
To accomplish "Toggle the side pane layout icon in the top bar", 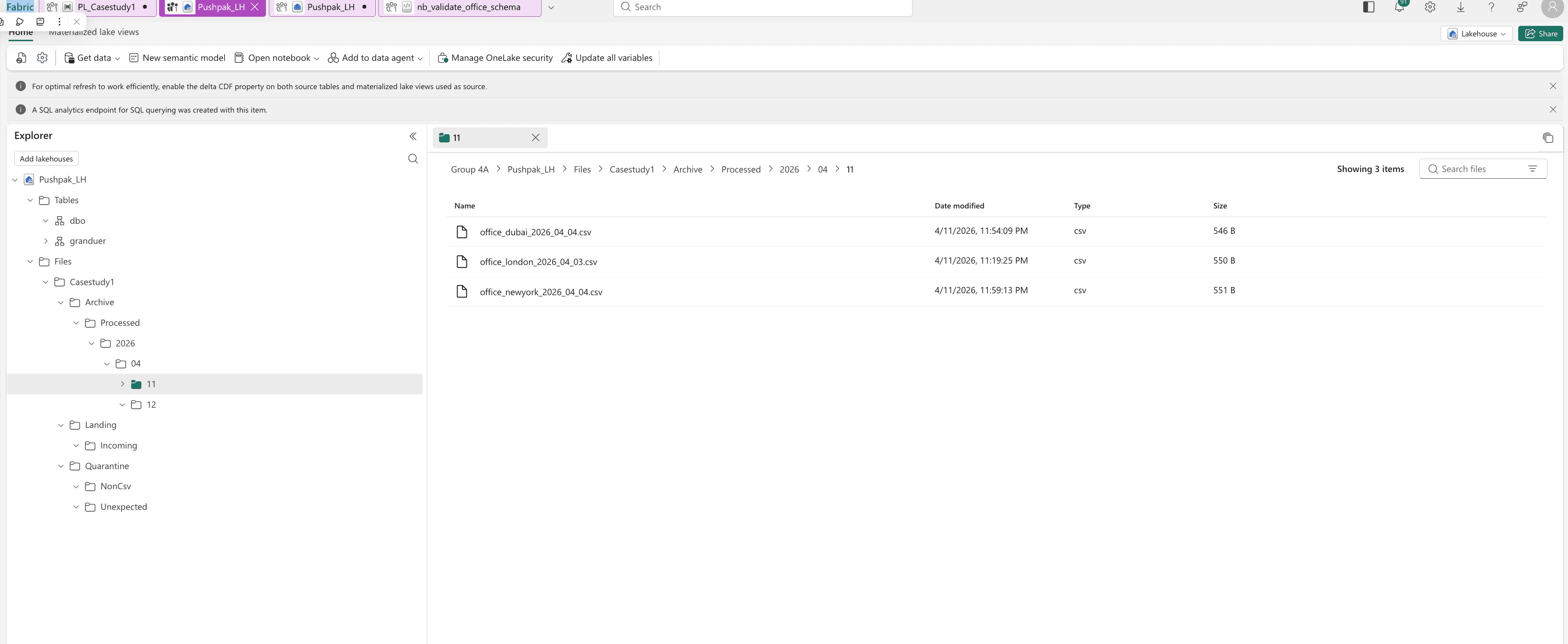I will (x=1369, y=7).
